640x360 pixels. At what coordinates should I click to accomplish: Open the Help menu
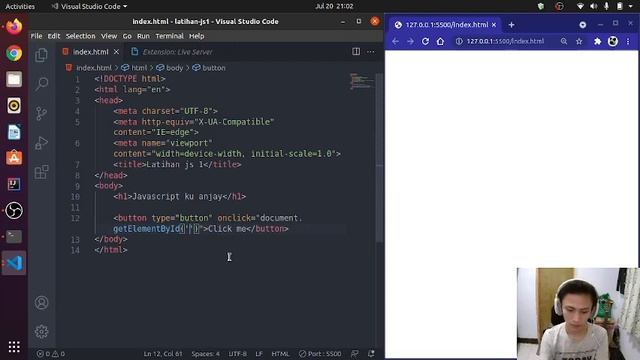tap(196, 36)
